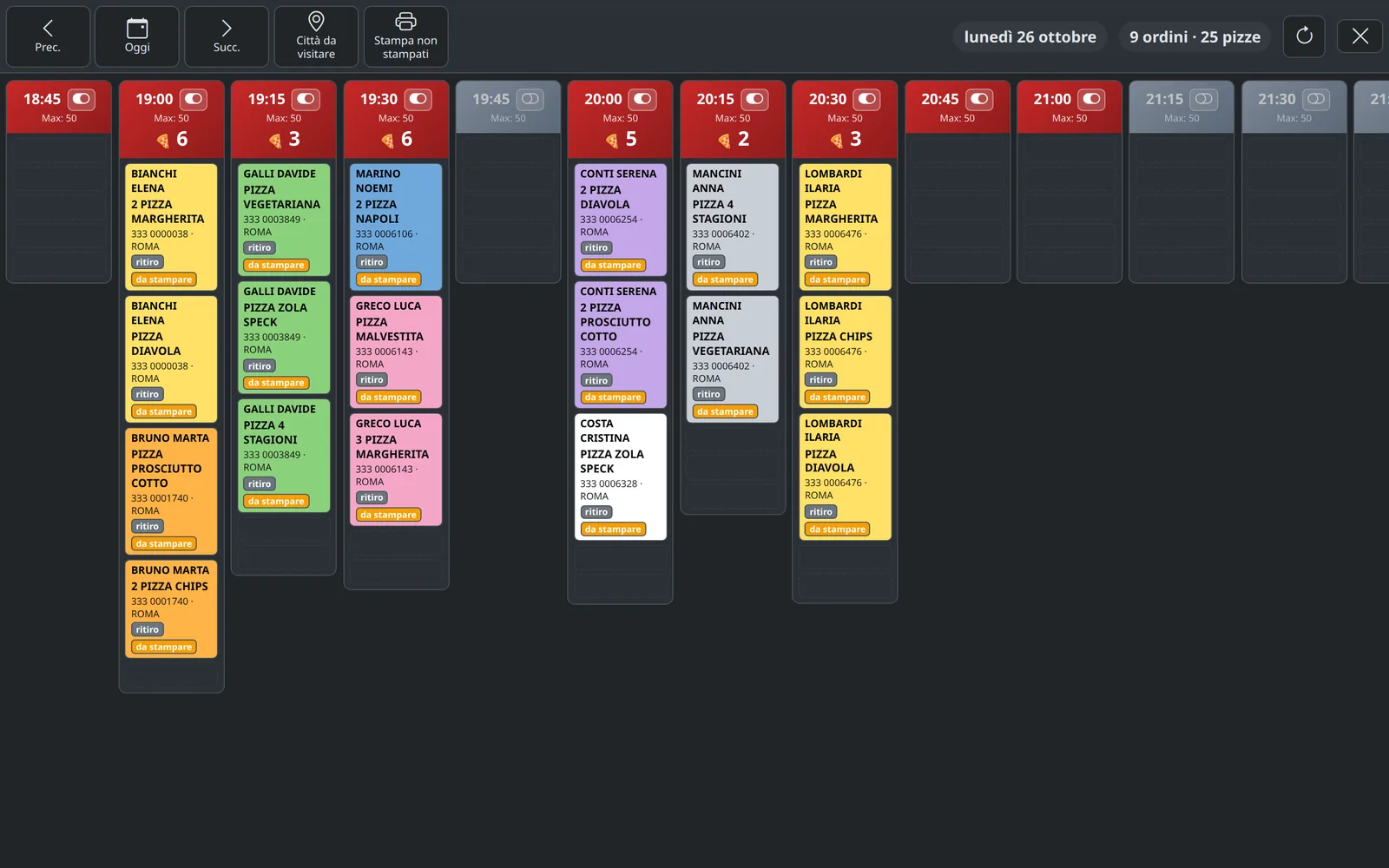Screen dimensions: 1389x868
Task: Click the pizza slice icon in 19:00 slot
Action: coord(162,140)
